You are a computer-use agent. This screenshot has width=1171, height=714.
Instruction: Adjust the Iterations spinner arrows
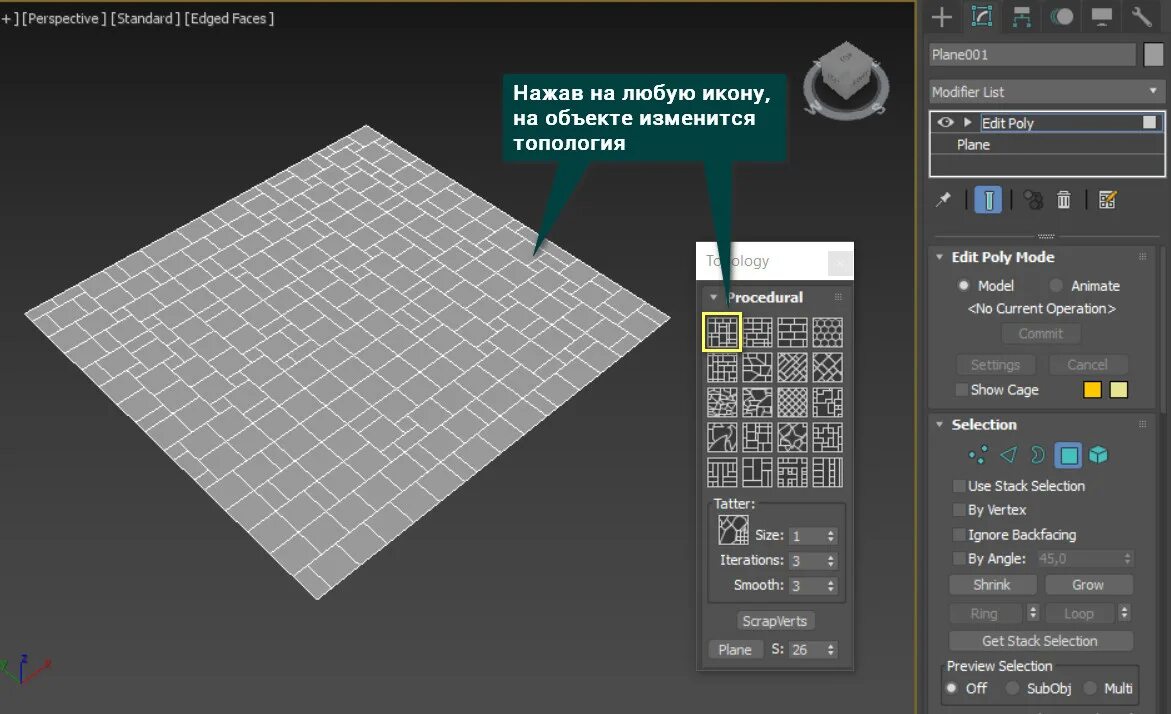830,561
